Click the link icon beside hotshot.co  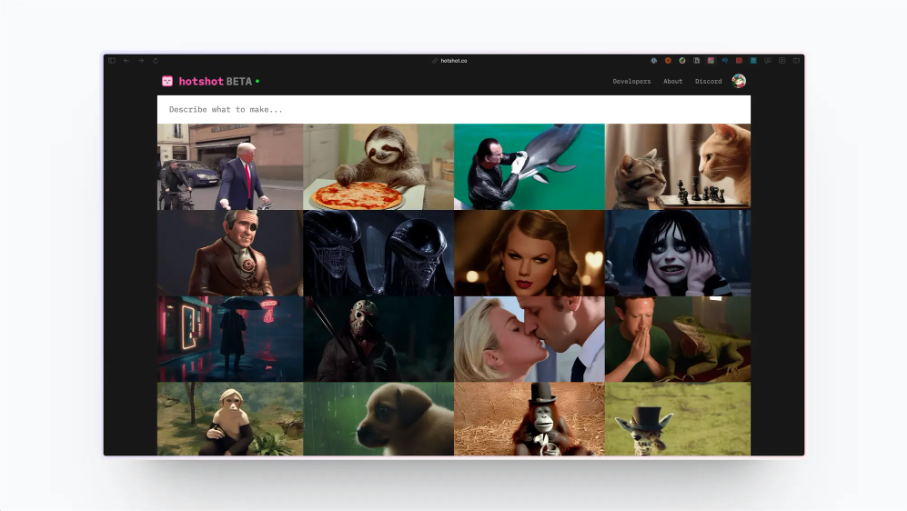(x=435, y=61)
